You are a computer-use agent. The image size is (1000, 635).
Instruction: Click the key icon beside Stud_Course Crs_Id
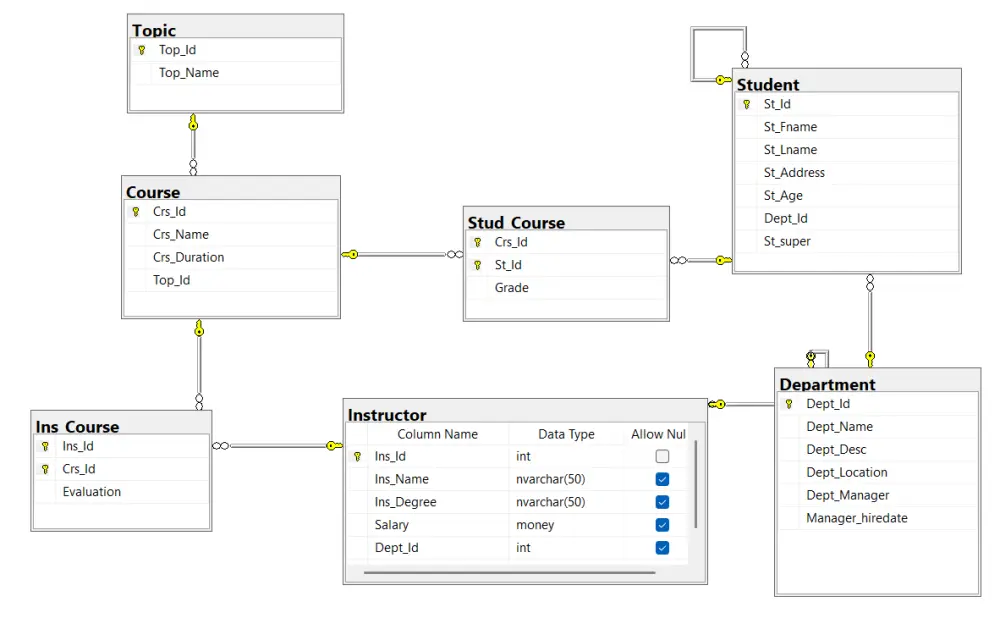coord(477,242)
